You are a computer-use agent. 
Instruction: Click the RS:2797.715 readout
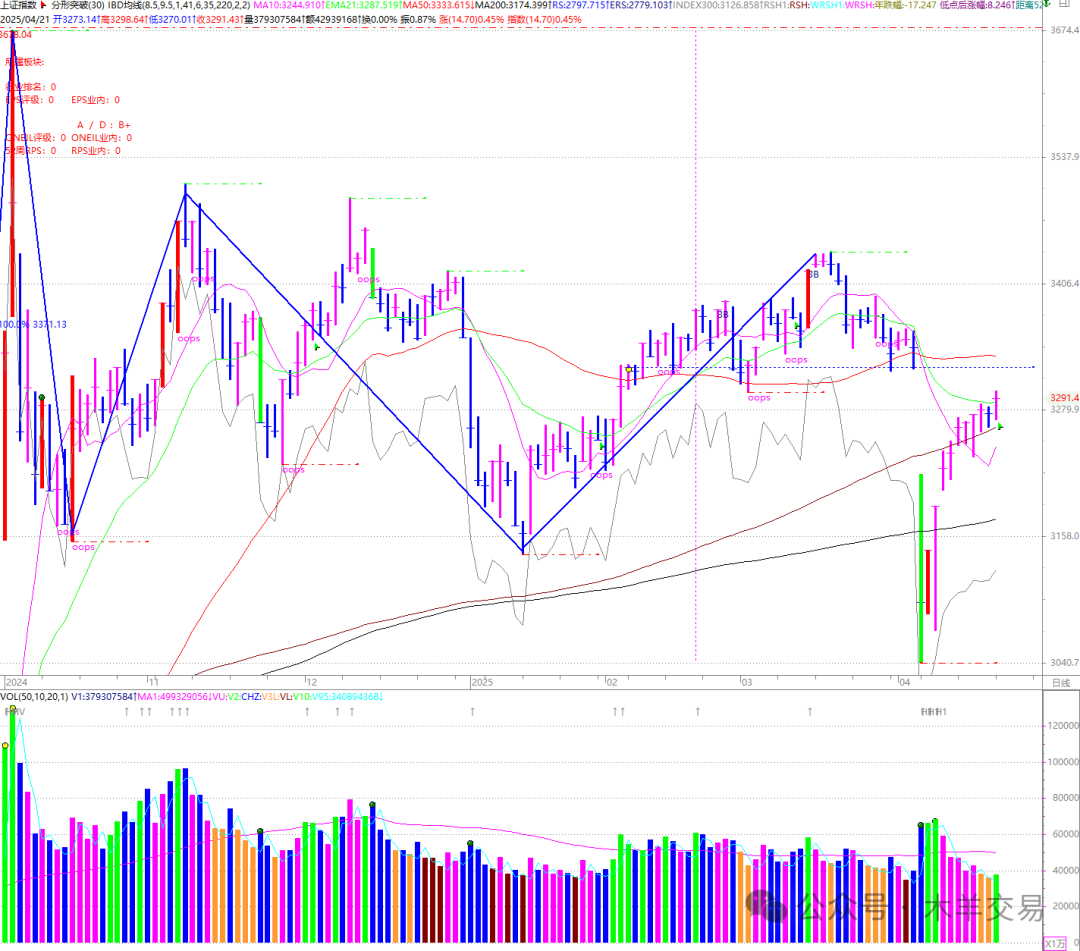point(580,6)
